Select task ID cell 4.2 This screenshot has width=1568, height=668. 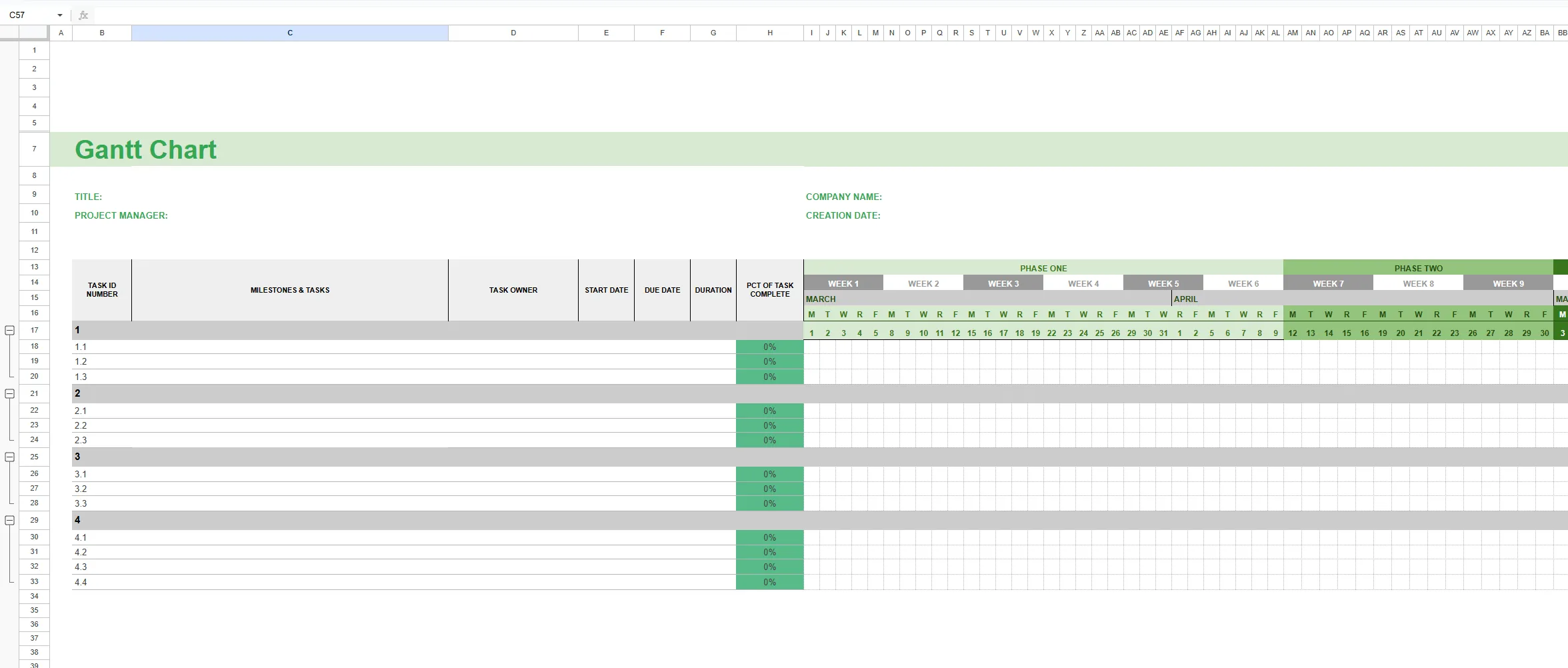102,552
